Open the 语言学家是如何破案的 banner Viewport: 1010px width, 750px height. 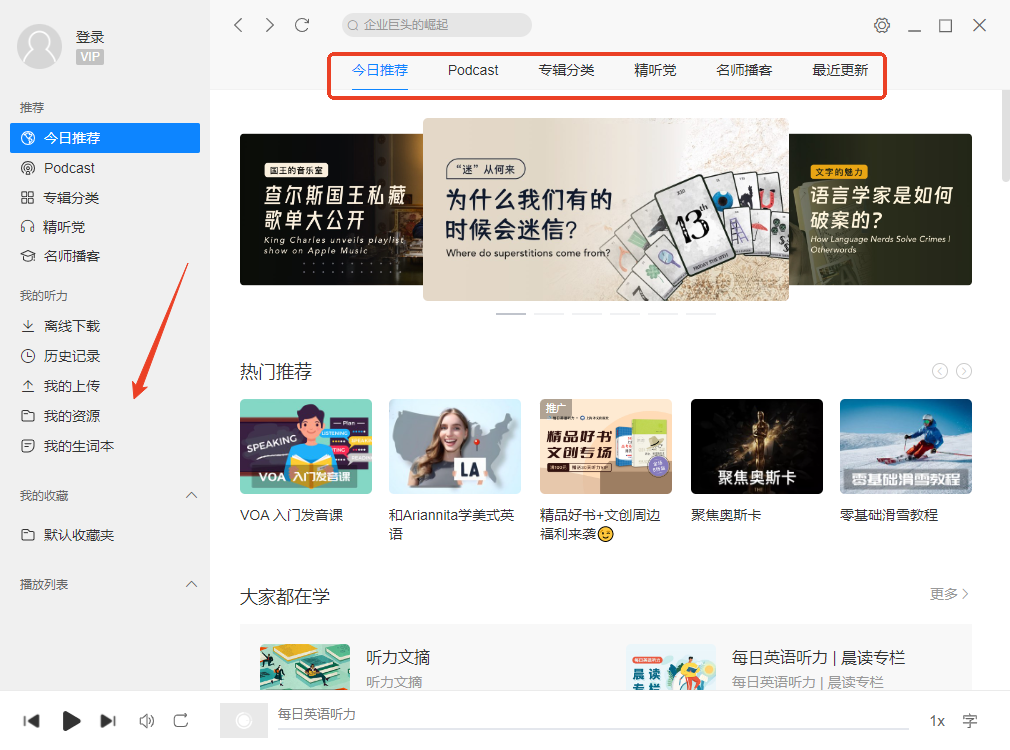click(880, 209)
